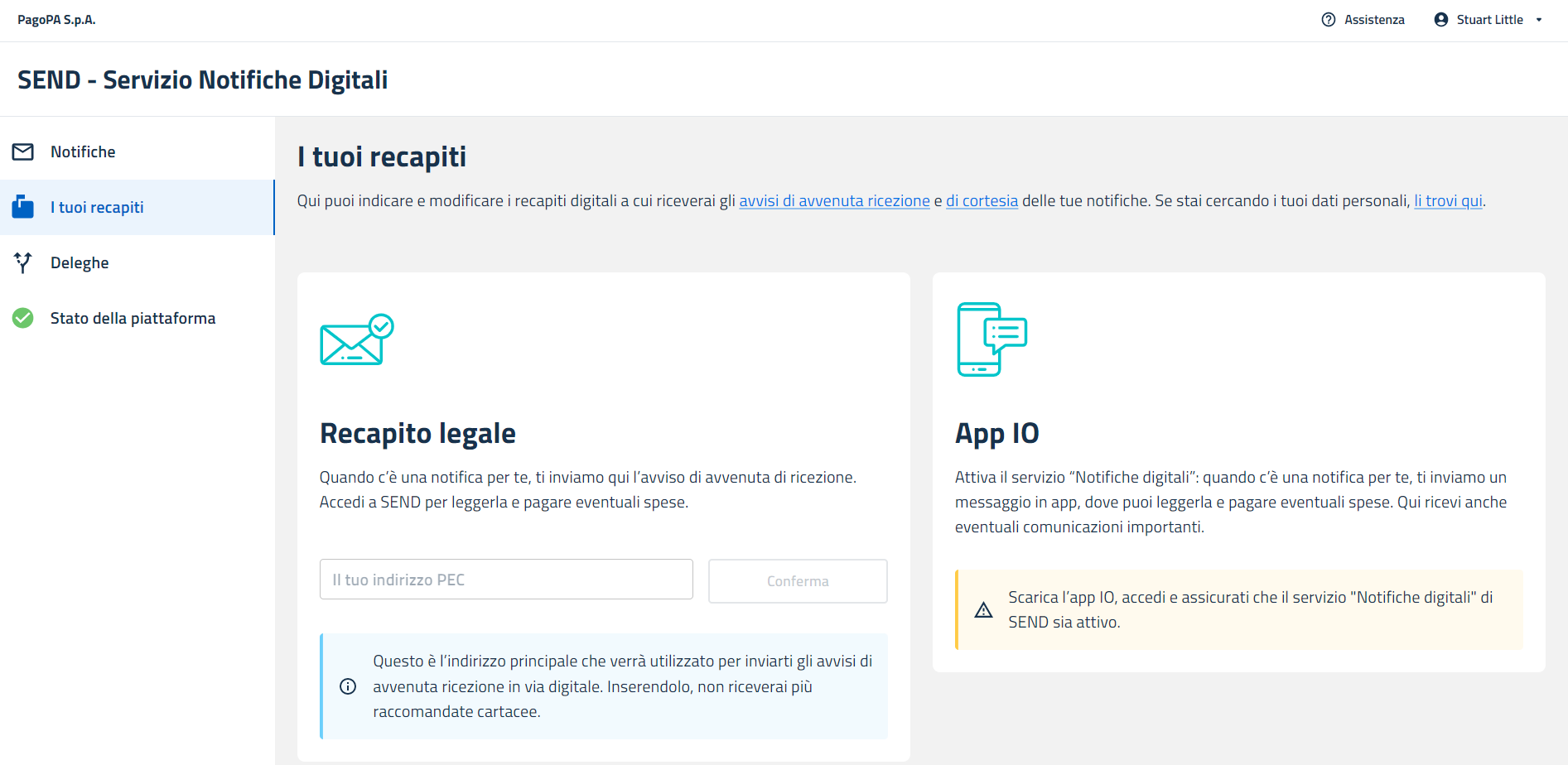
Task: Click the blue I tuoi recapiti sidebar icon
Action: 23,207
